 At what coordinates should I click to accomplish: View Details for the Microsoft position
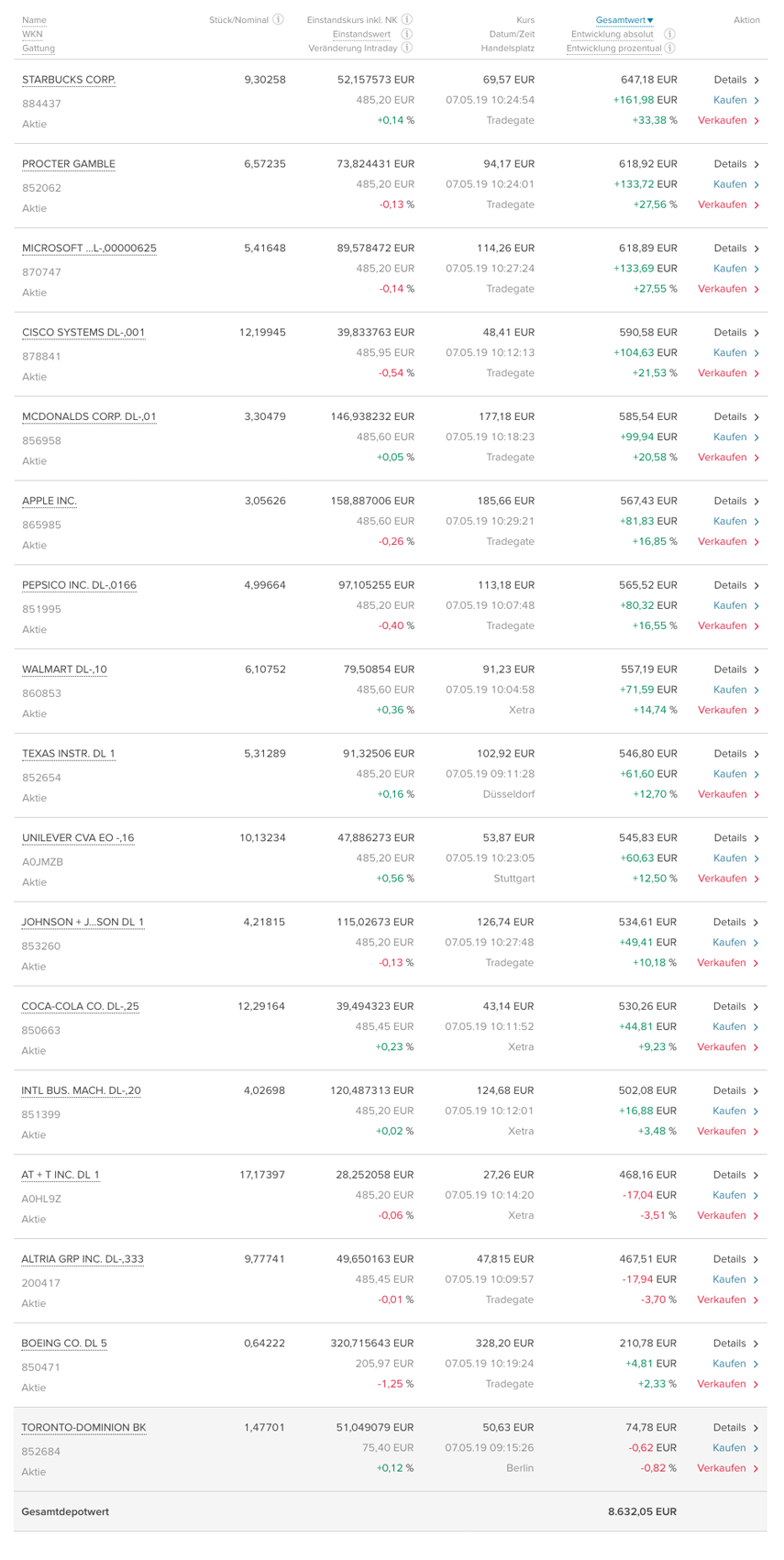click(731, 249)
